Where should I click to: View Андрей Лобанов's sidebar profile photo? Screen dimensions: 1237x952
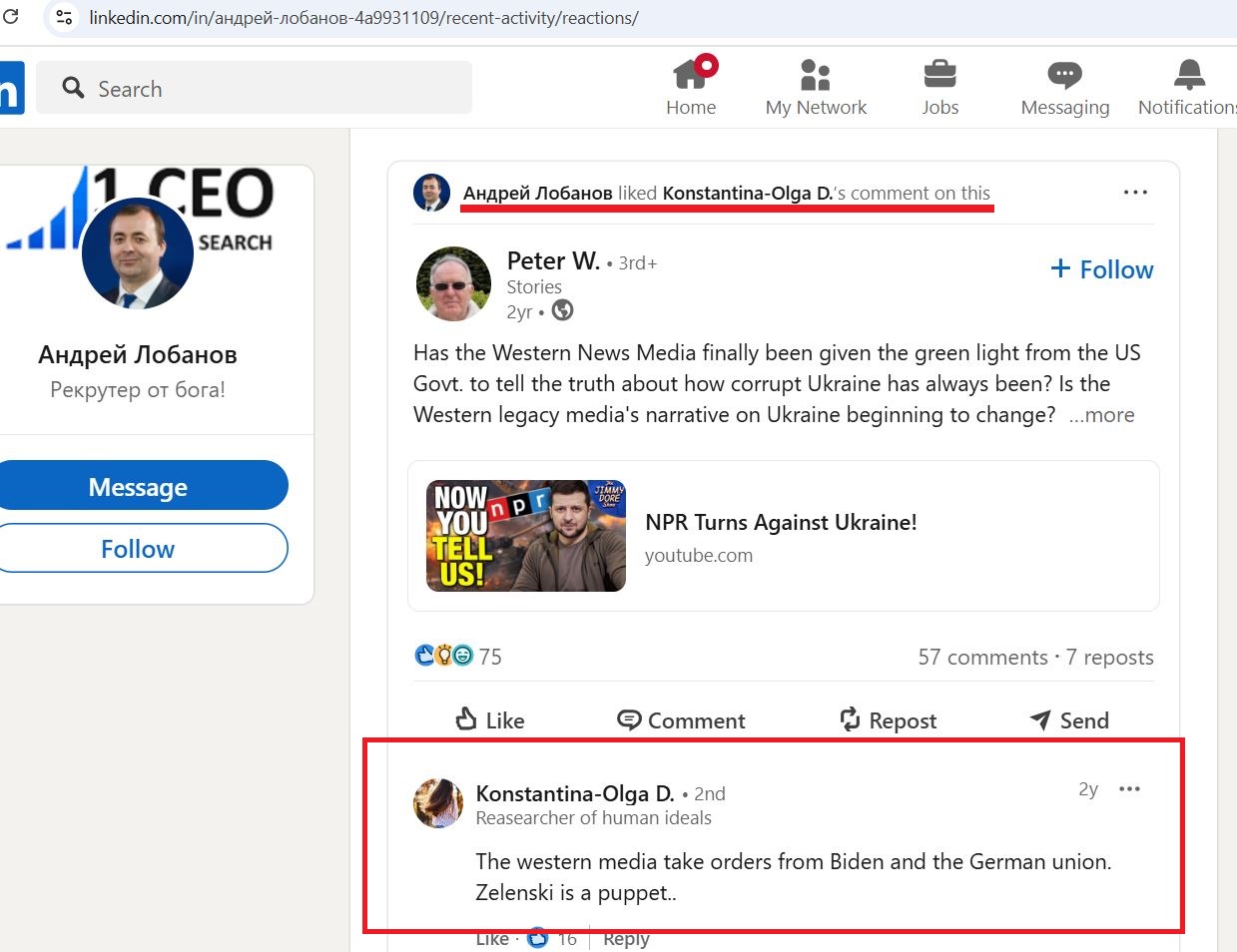point(137,253)
